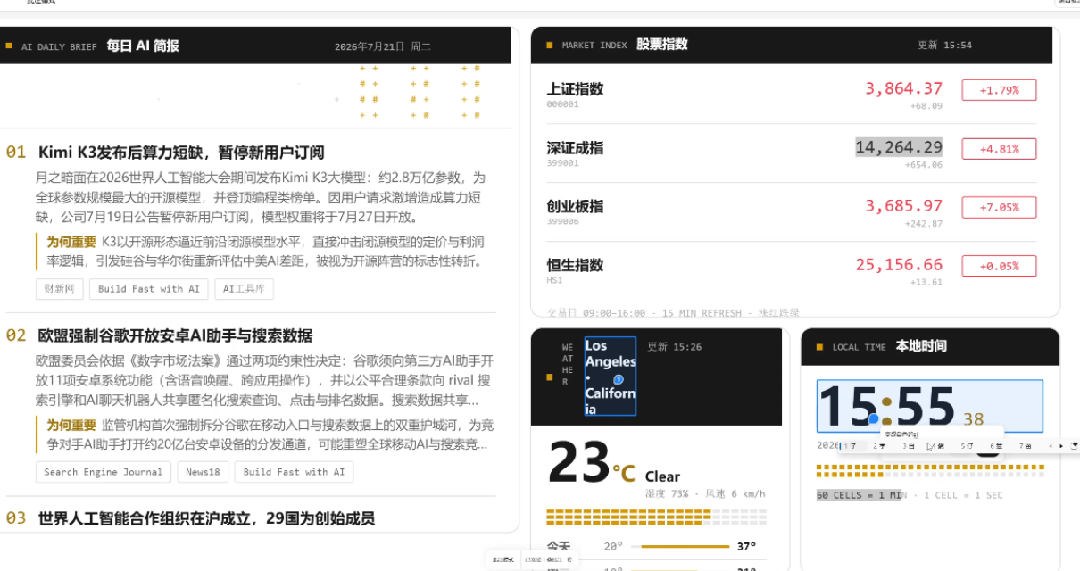1080x571 pixels.
Task: Click the 60 CELLS = 1 MIN caption
Action: [x=861, y=495]
